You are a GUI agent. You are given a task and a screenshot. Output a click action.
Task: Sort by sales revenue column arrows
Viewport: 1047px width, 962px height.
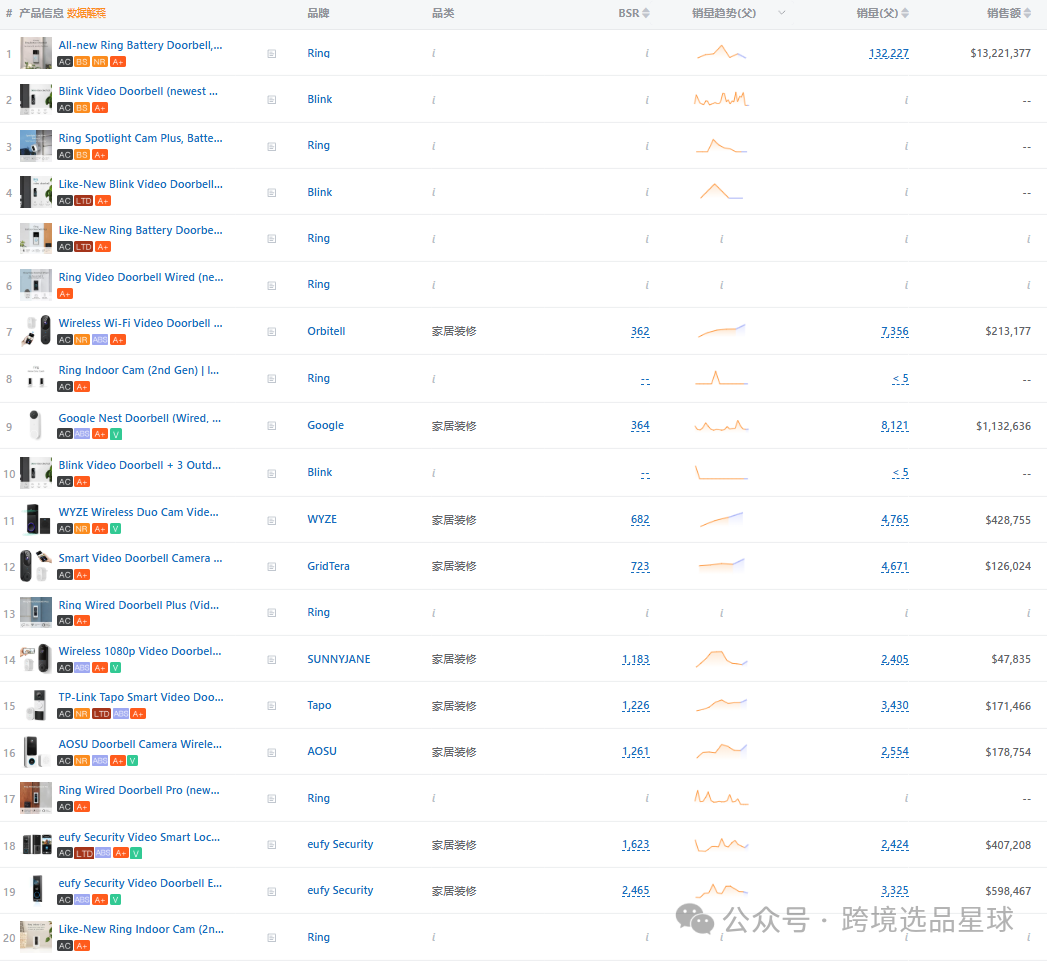1028,13
